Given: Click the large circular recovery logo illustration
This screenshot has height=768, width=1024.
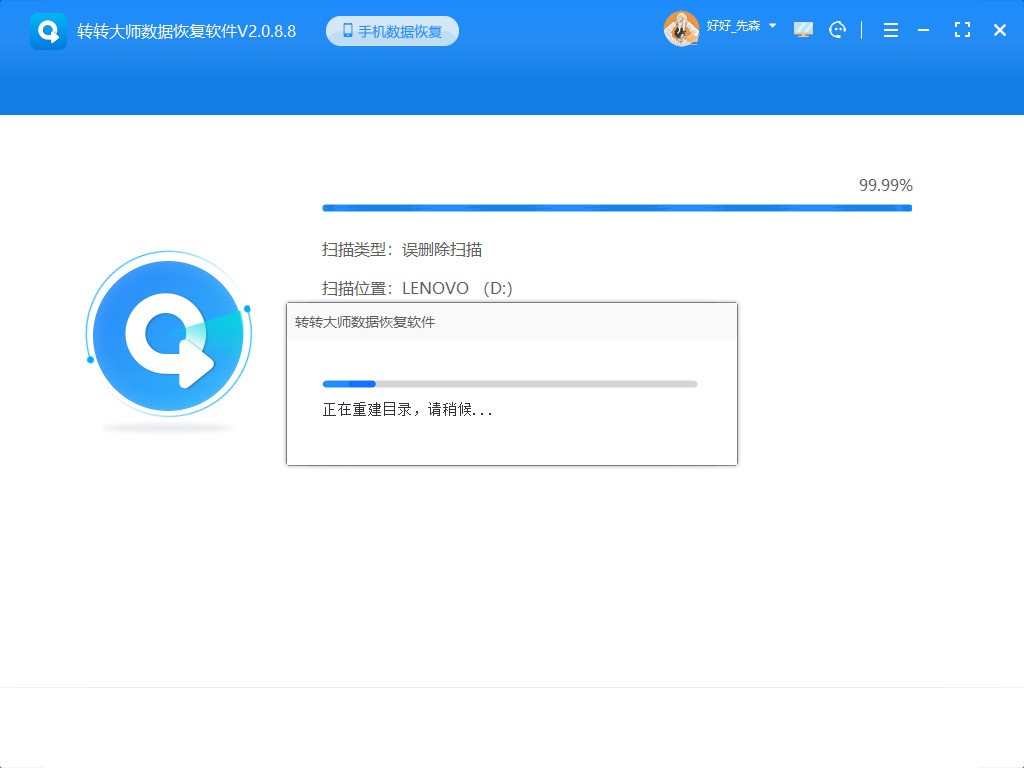Looking at the screenshot, I should click(x=168, y=335).
